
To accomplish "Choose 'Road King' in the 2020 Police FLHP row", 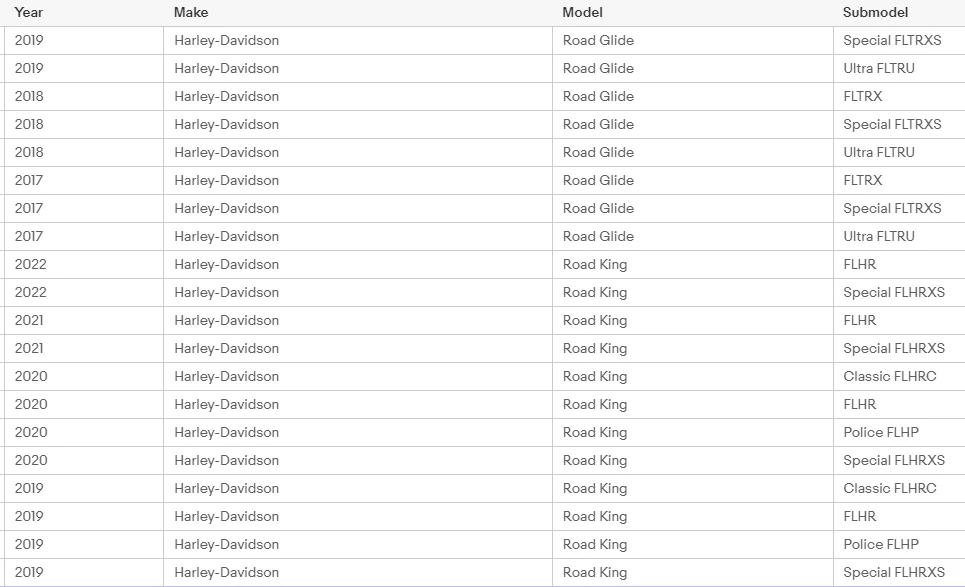I will coord(595,433).
